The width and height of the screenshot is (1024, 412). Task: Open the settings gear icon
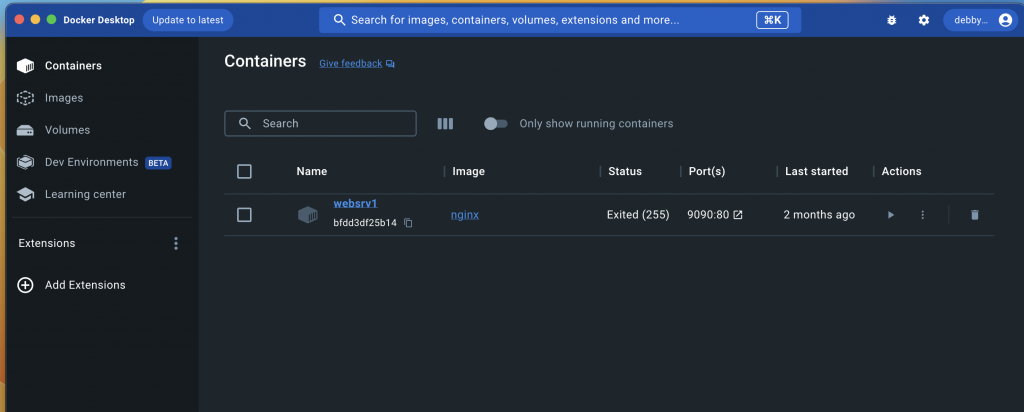[923, 20]
